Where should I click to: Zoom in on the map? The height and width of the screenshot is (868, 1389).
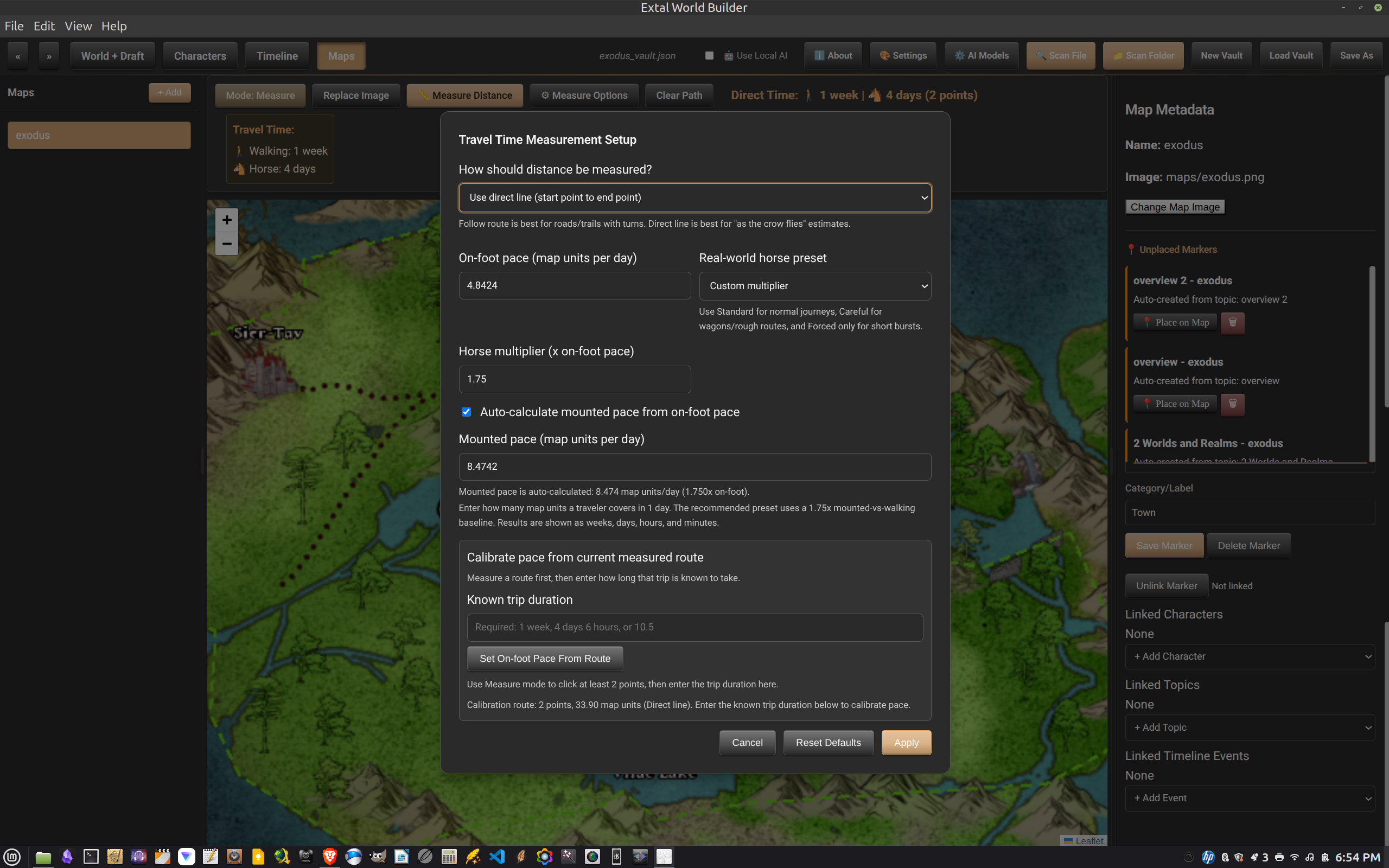[x=227, y=220]
